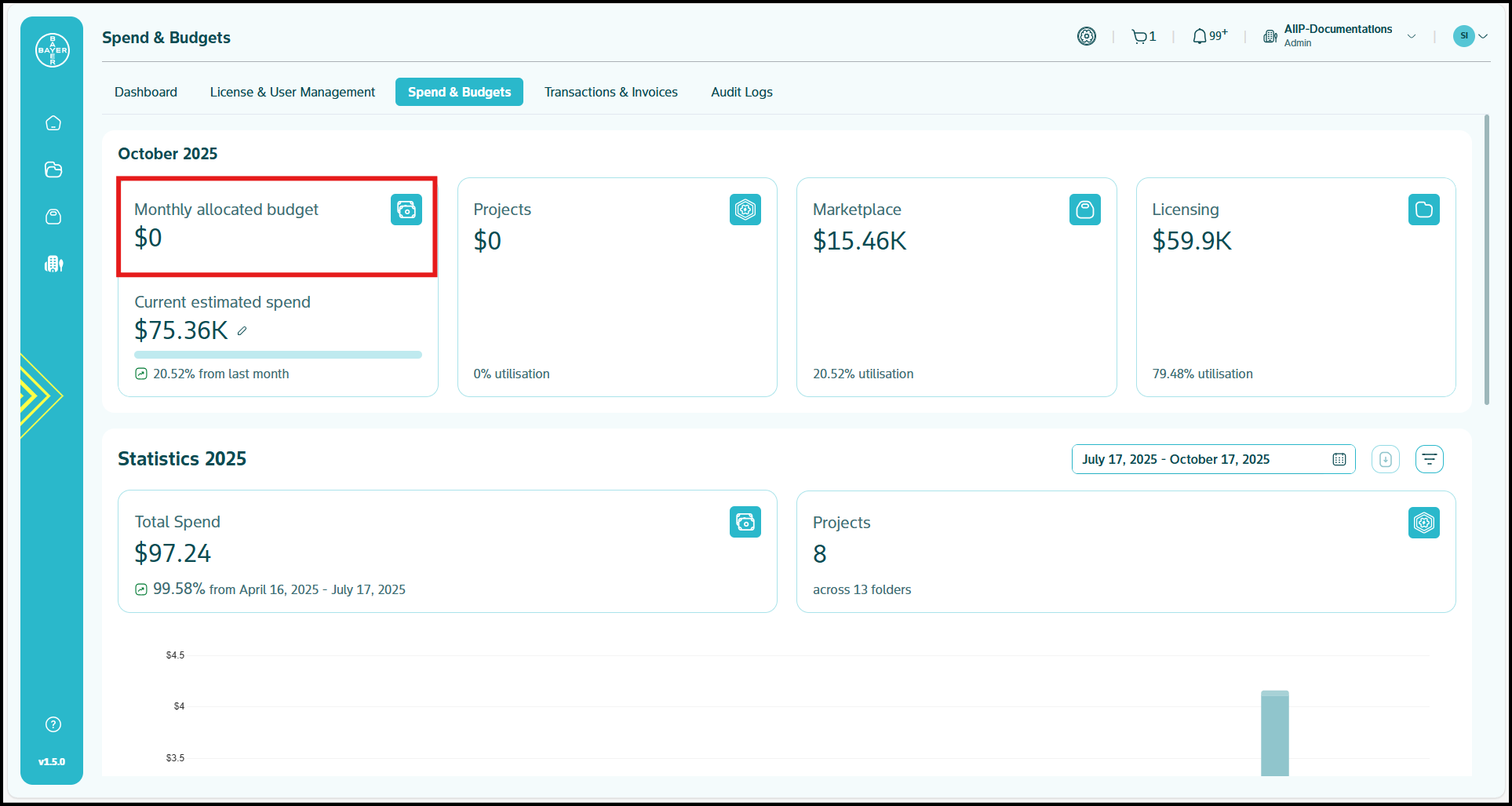Image resolution: width=1512 pixels, height=806 pixels.
Task: Open the notifications bell icon
Action: (1200, 36)
